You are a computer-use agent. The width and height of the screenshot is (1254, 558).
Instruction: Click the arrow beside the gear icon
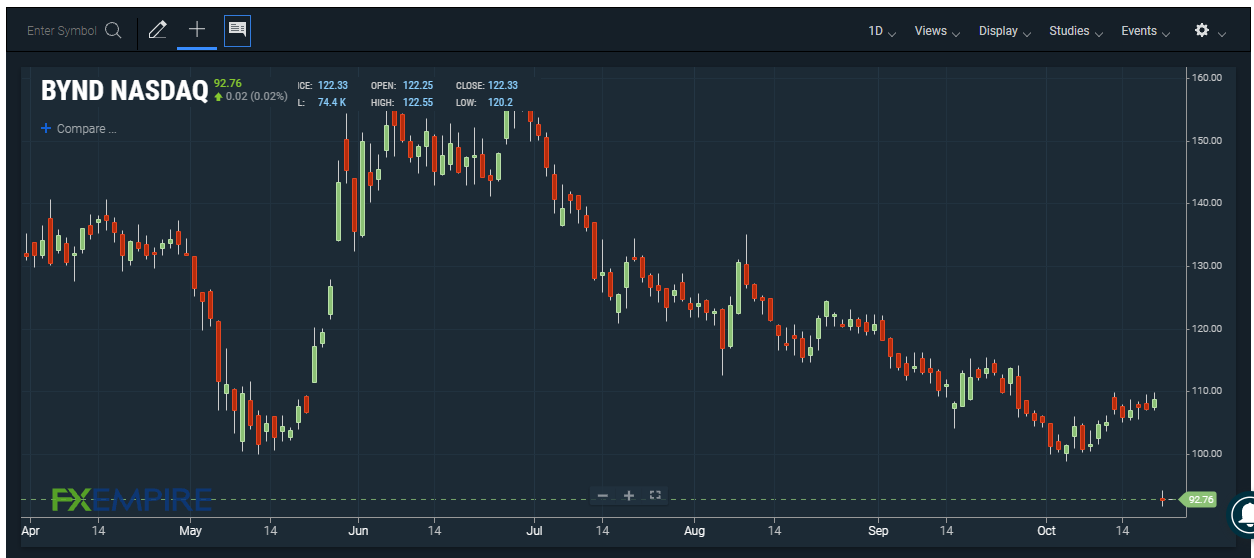pos(1222,33)
